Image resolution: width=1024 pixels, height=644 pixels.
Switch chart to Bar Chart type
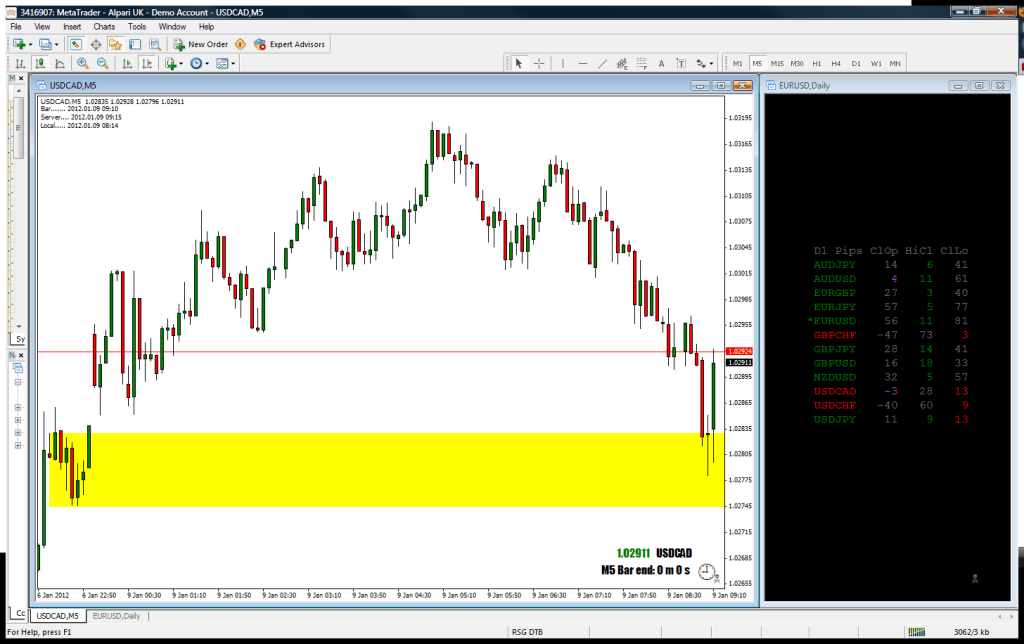tap(20, 63)
